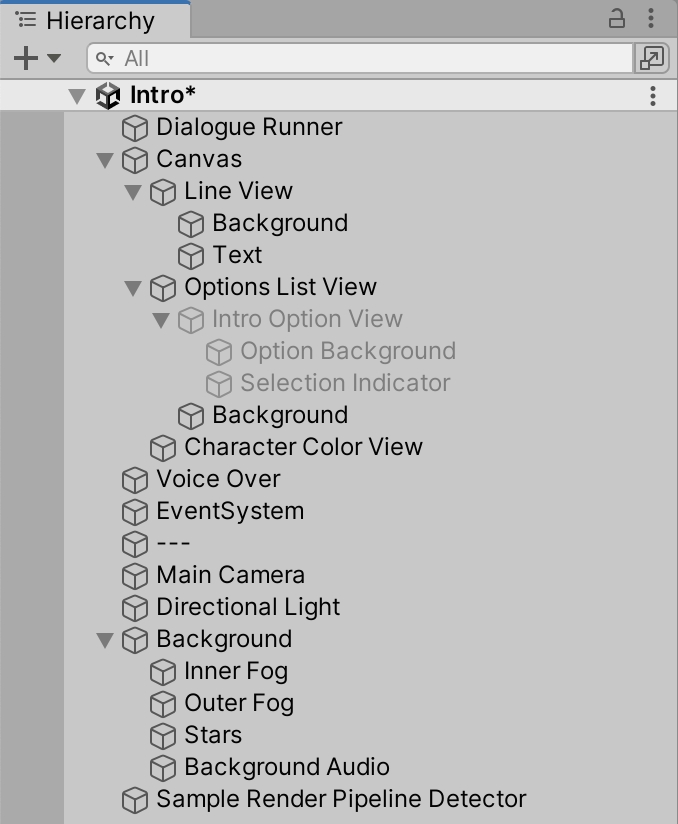Click the Main Camera cube icon
The width and height of the screenshot is (678, 824).
coord(134,576)
